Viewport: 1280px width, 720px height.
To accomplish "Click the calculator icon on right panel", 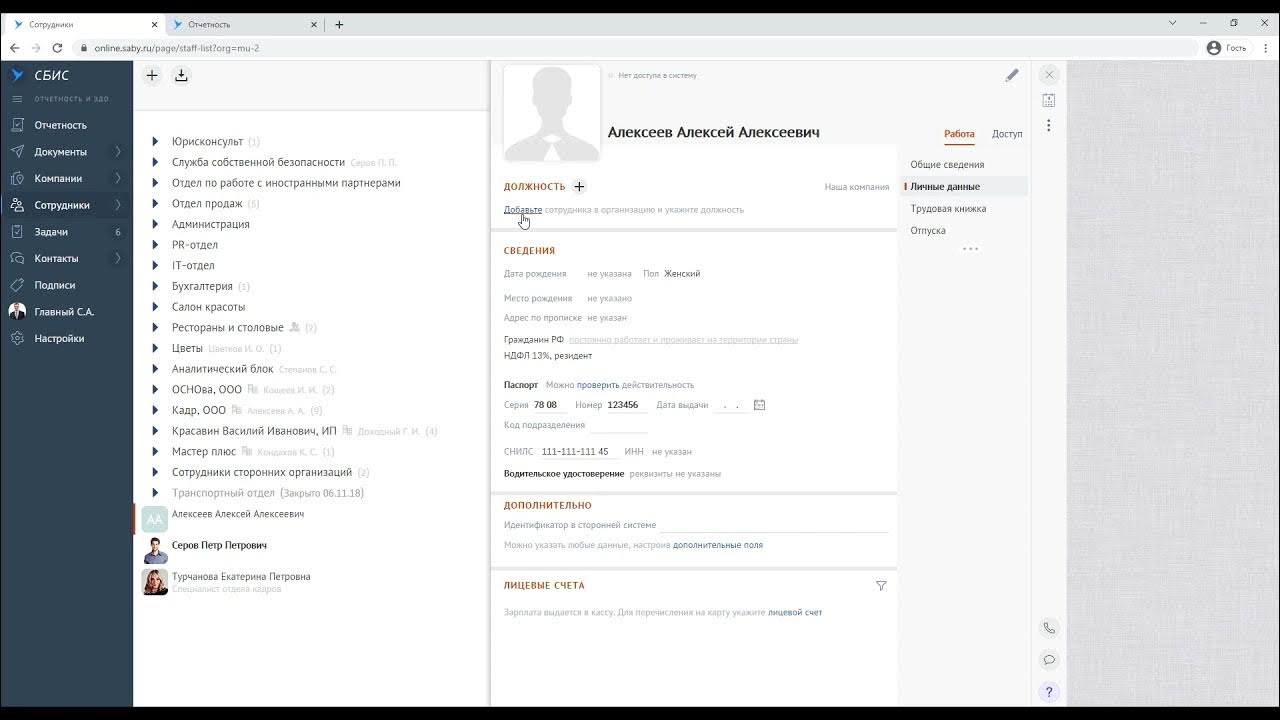I will (x=1049, y=100).
